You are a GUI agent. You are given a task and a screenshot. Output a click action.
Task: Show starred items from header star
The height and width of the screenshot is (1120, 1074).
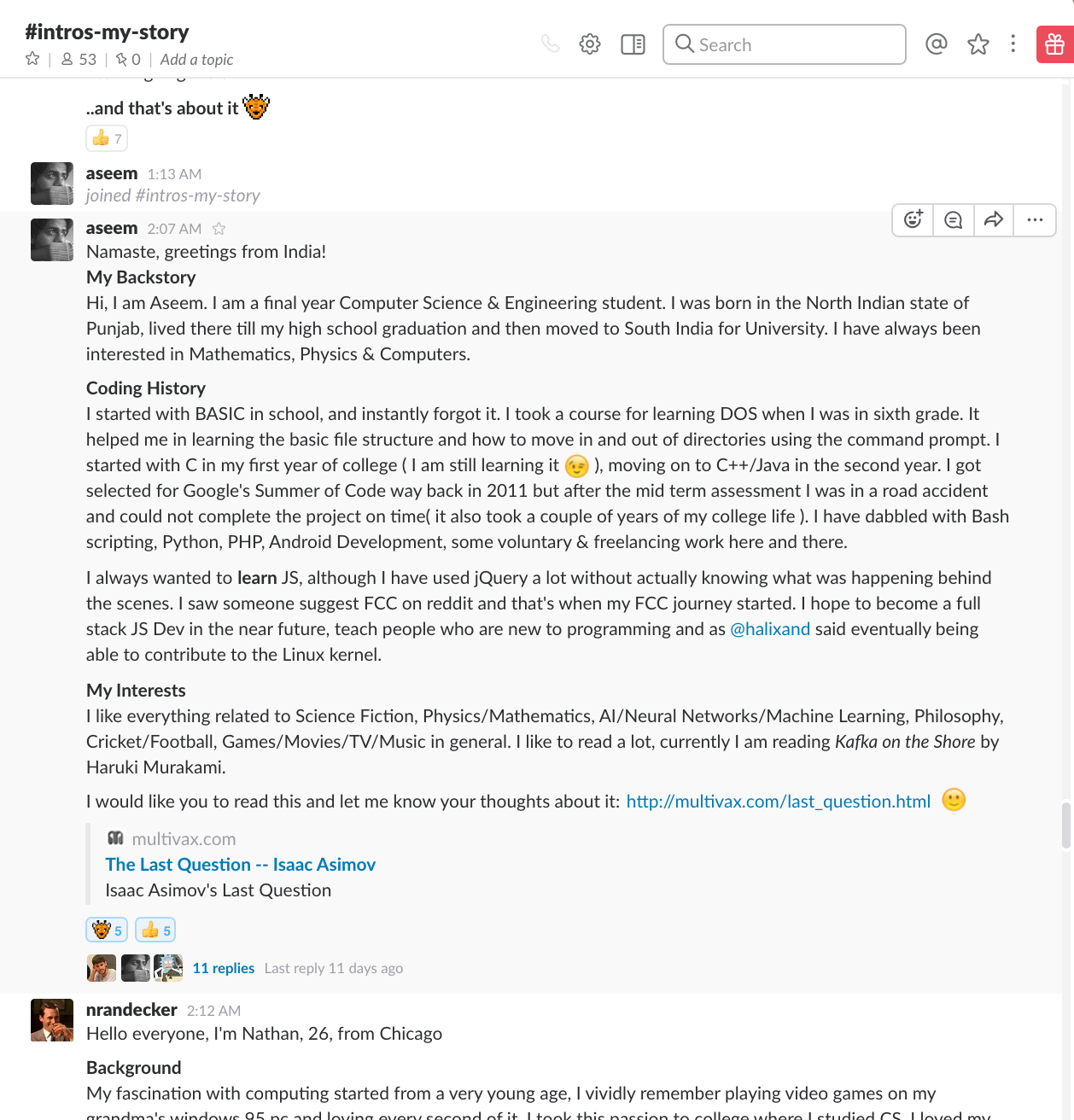(x=978, y=44)
